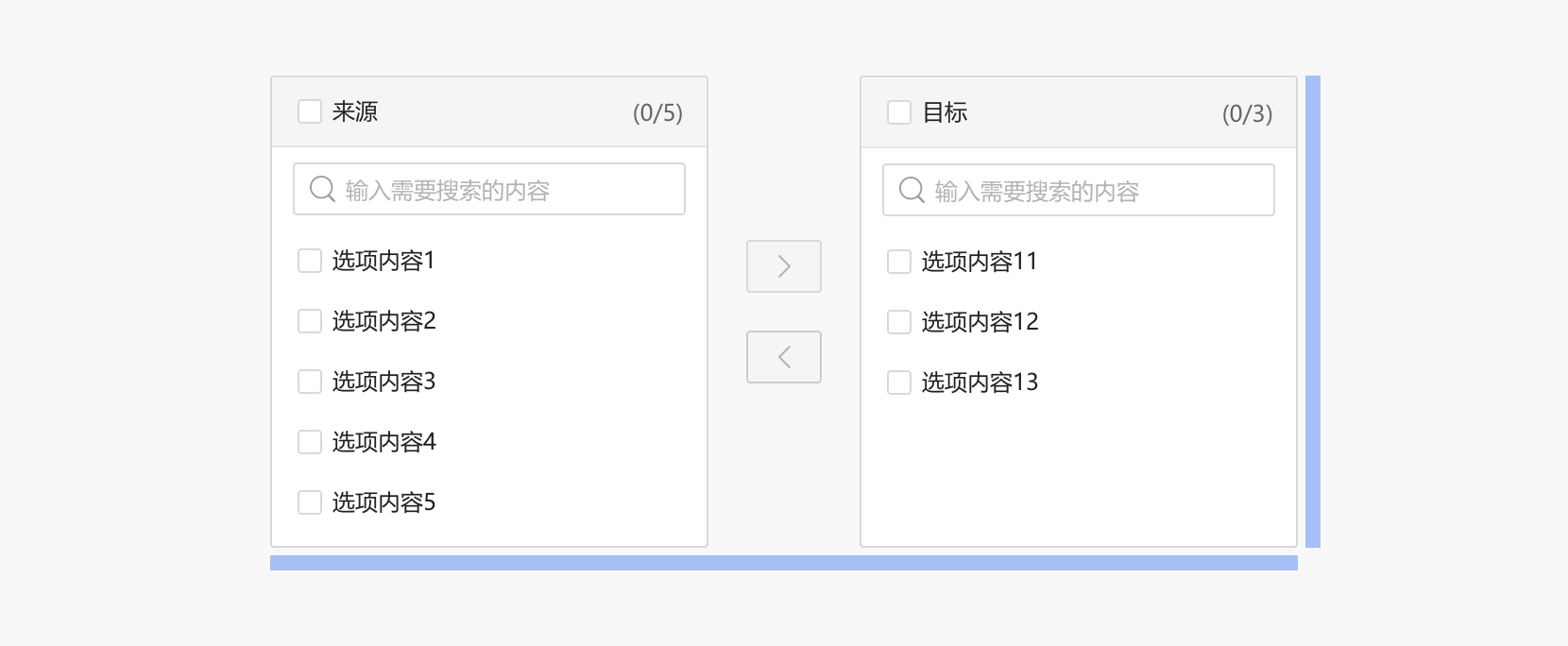The width and height of the screenshot is (1568, 646).
Task: Select the 选项内容12 checkbox
Action: [x=899, y=322]
